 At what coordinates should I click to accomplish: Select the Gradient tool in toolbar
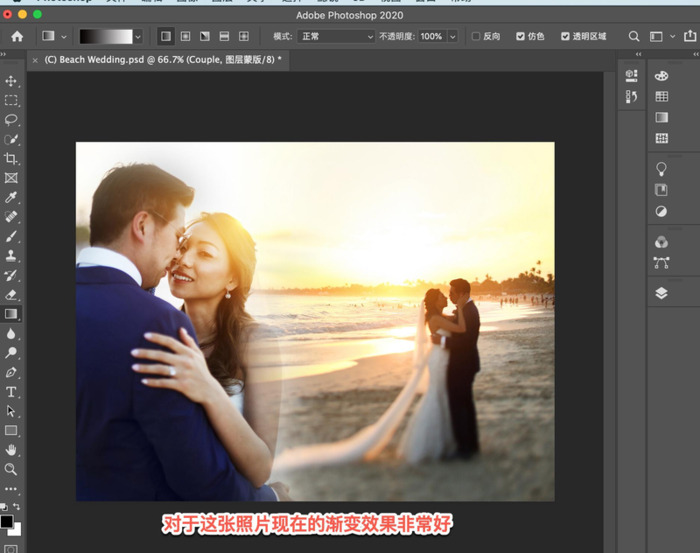coord(11,314)
